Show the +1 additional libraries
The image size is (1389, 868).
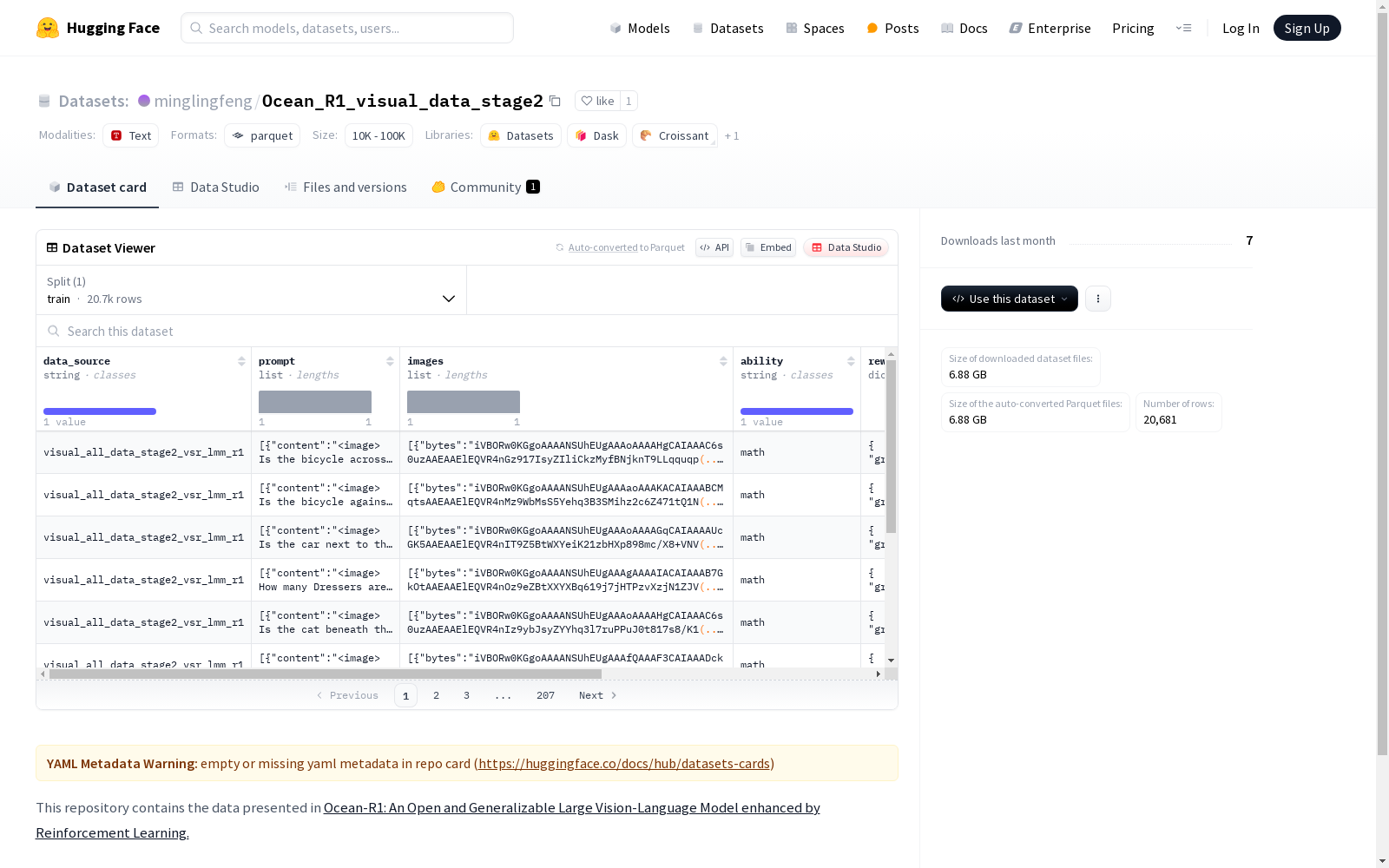(x=732, y=135)
